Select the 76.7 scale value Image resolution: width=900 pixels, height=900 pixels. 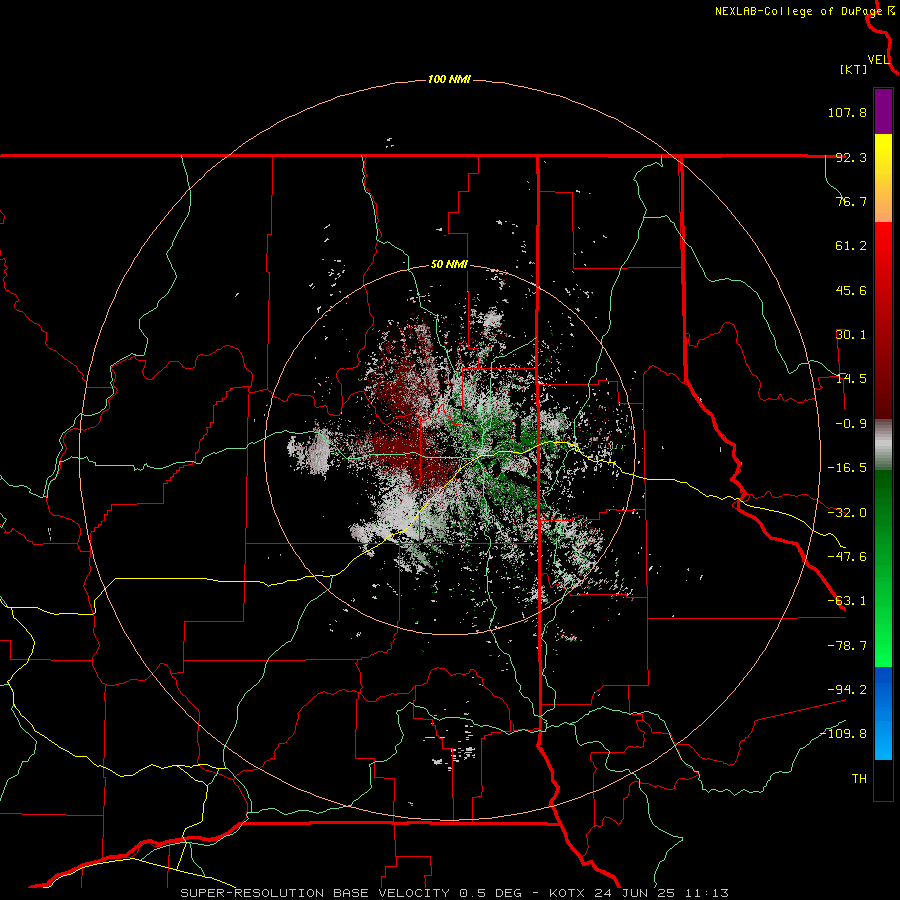pyautogui.click(x=851, y=201)
